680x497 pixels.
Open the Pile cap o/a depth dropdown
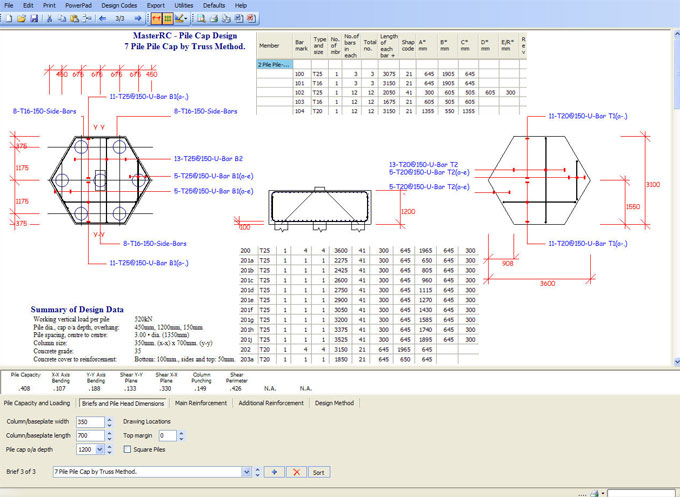click(100, 450)
